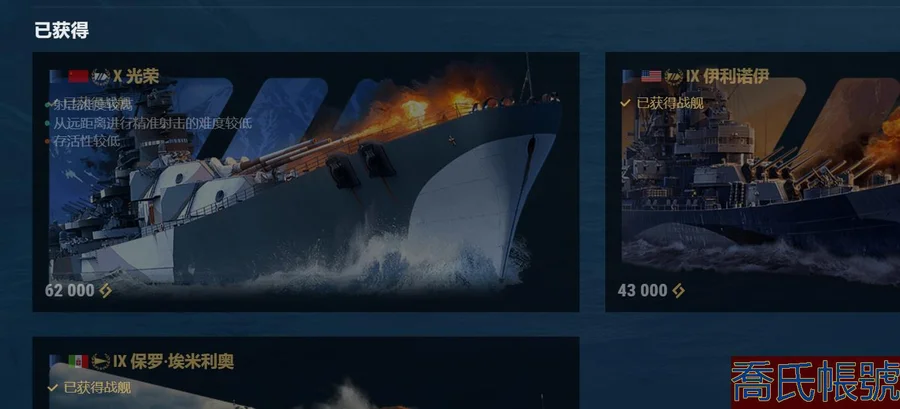Click the checkmark next to 已获得战舰 on 伊利诺伊

click(x=626, y=103)
